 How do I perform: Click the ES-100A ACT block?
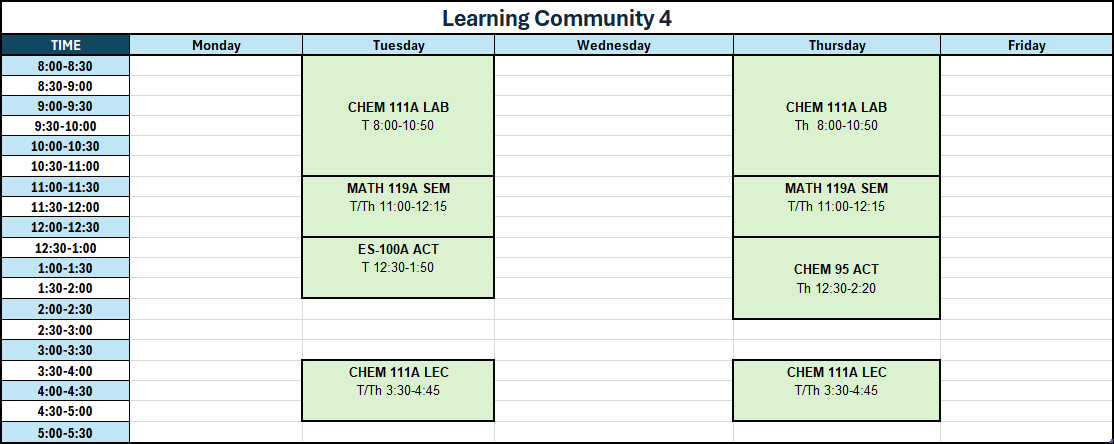coord(399,268)
